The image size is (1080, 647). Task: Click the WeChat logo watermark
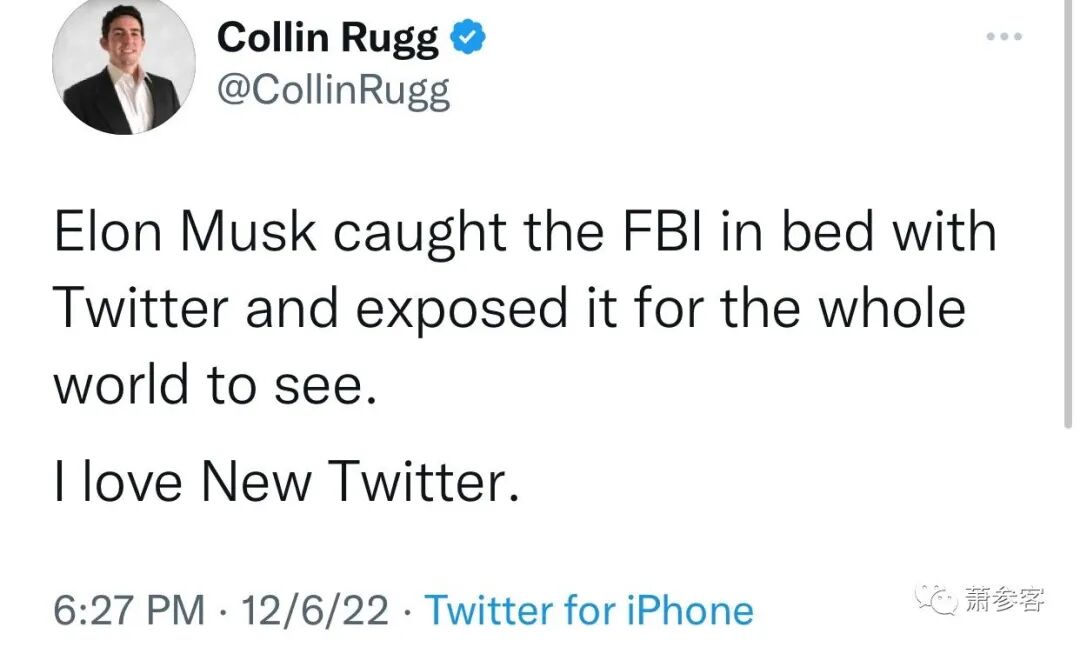click(x=940, y=600)
